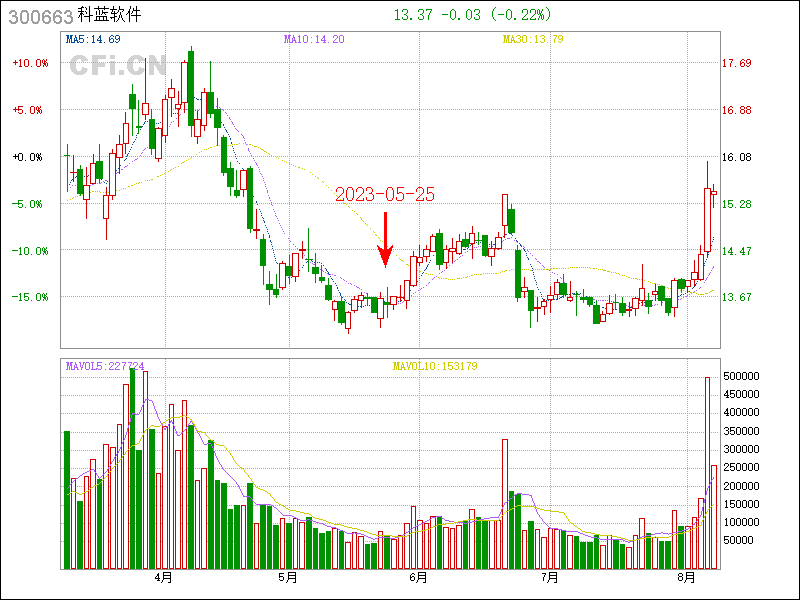Viewport: 800px width, 600px height.
Task: Click the 17.69 price axis label
Action: click(737, 63)
